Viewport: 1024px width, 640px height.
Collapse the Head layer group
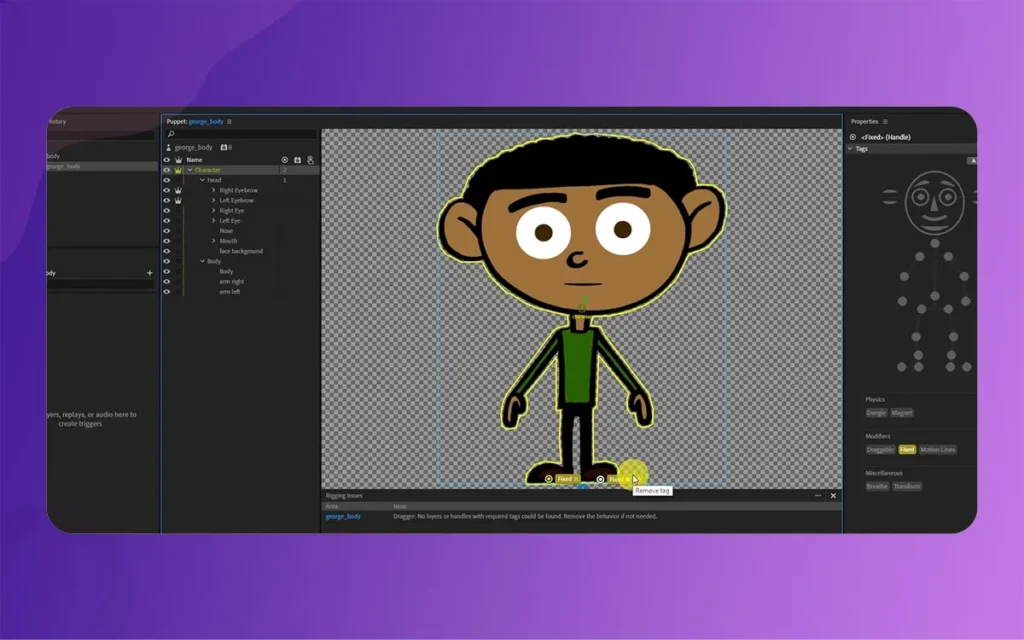(202, 180)
